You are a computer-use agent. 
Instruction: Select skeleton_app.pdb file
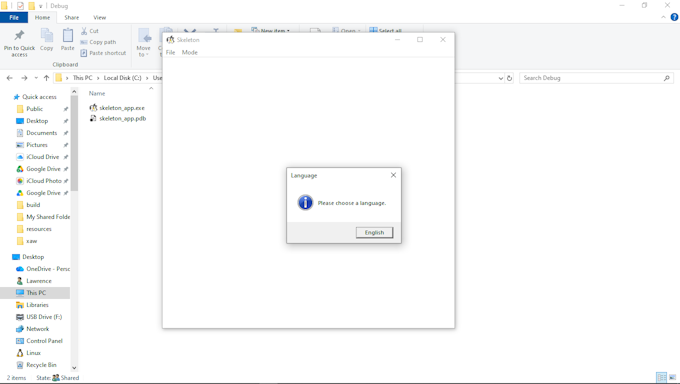[x=118, y=118]
